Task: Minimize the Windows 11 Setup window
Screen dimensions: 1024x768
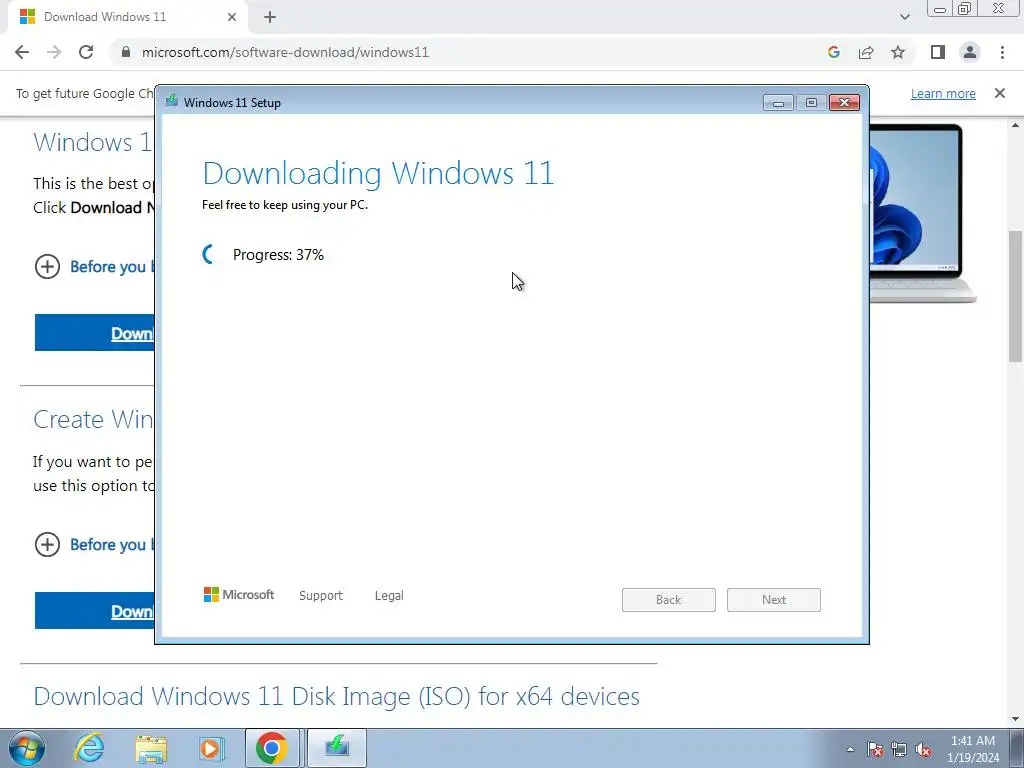Action: click(x=778, y=103)
